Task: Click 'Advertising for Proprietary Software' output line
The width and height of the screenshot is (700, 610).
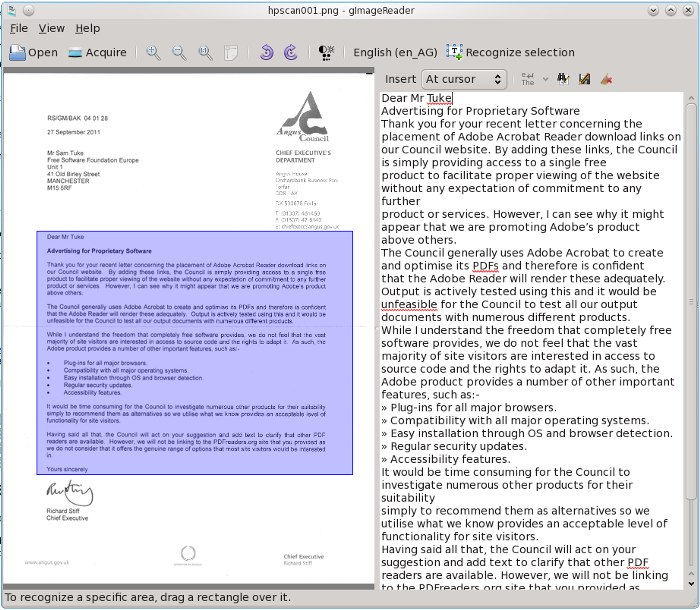Action: (x=480, y=111)
